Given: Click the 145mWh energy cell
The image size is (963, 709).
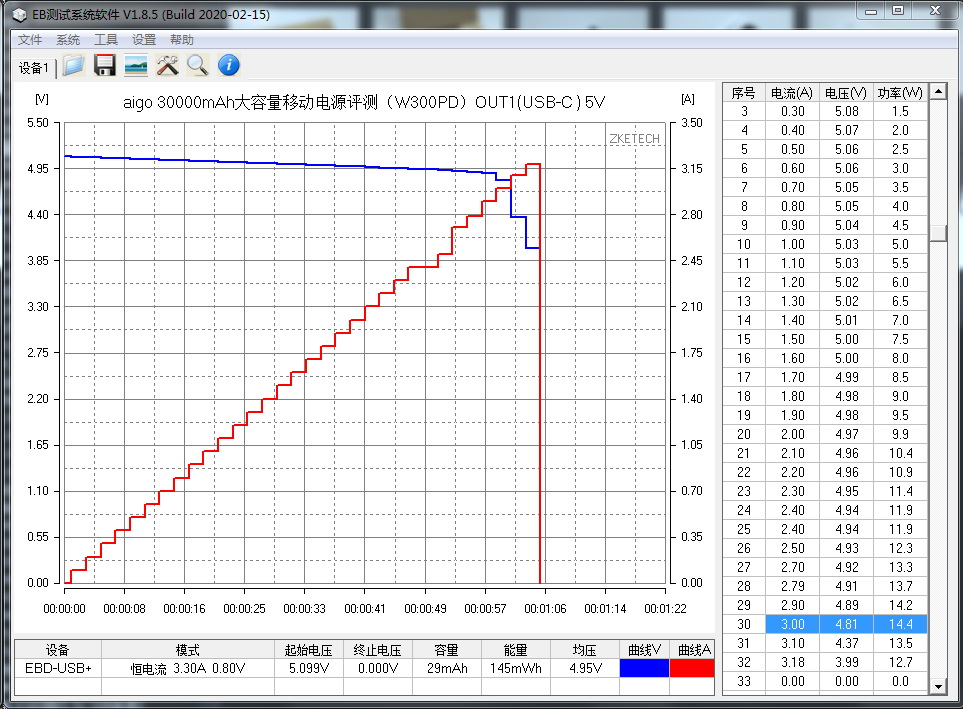Looking at the screenshot, I should coord(515,668).
